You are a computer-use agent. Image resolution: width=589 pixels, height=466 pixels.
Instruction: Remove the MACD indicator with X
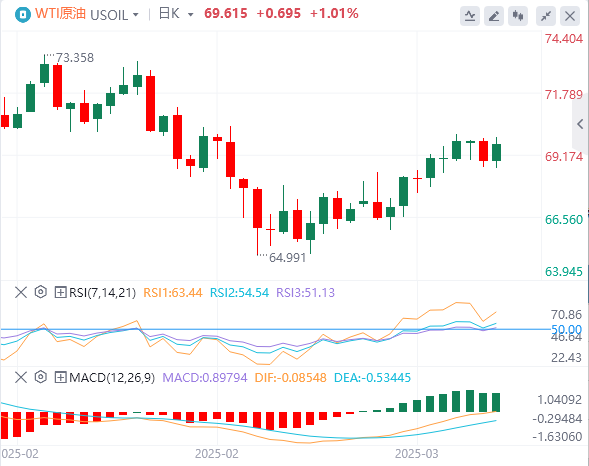click(21, 377)
